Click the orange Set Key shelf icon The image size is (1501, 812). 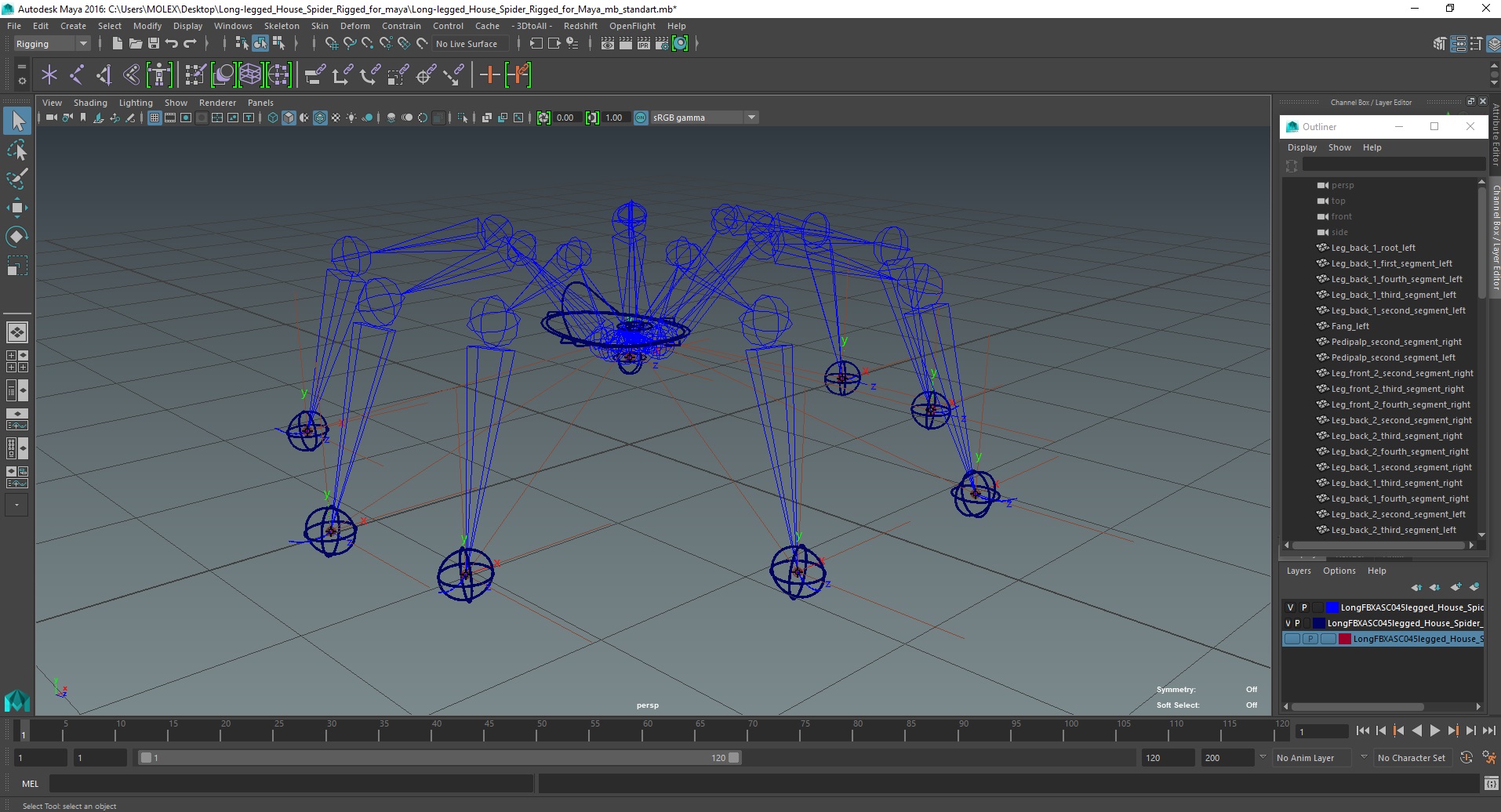tap(489, 75)
